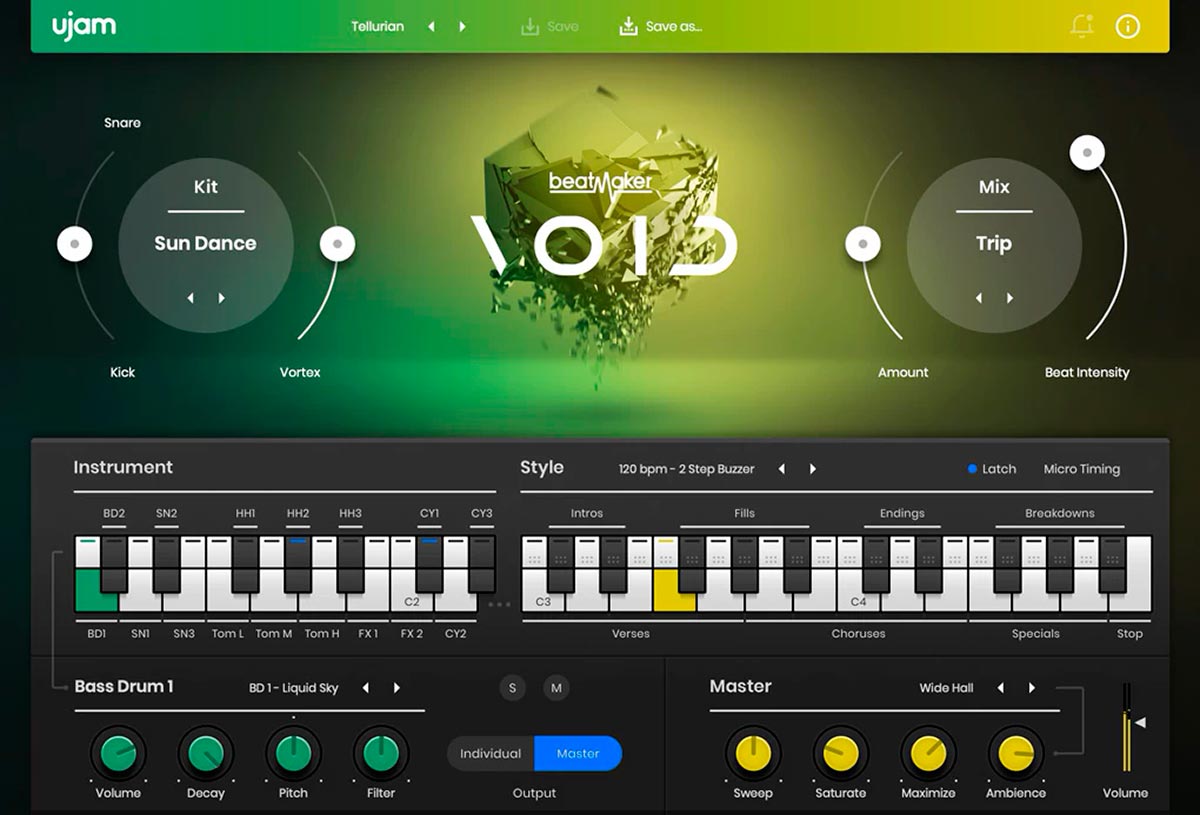
Task: Click the Save download icon
Action: pos(530,26)
